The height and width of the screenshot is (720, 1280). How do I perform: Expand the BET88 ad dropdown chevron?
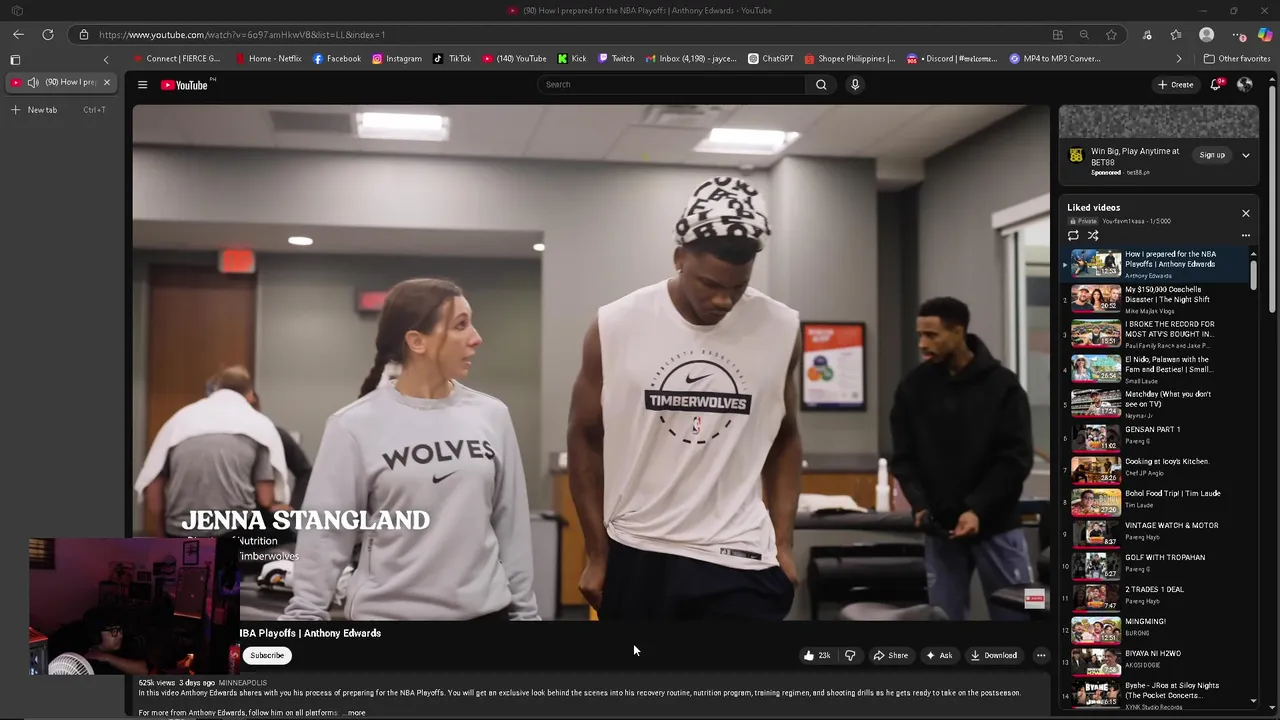[1246, 155]
